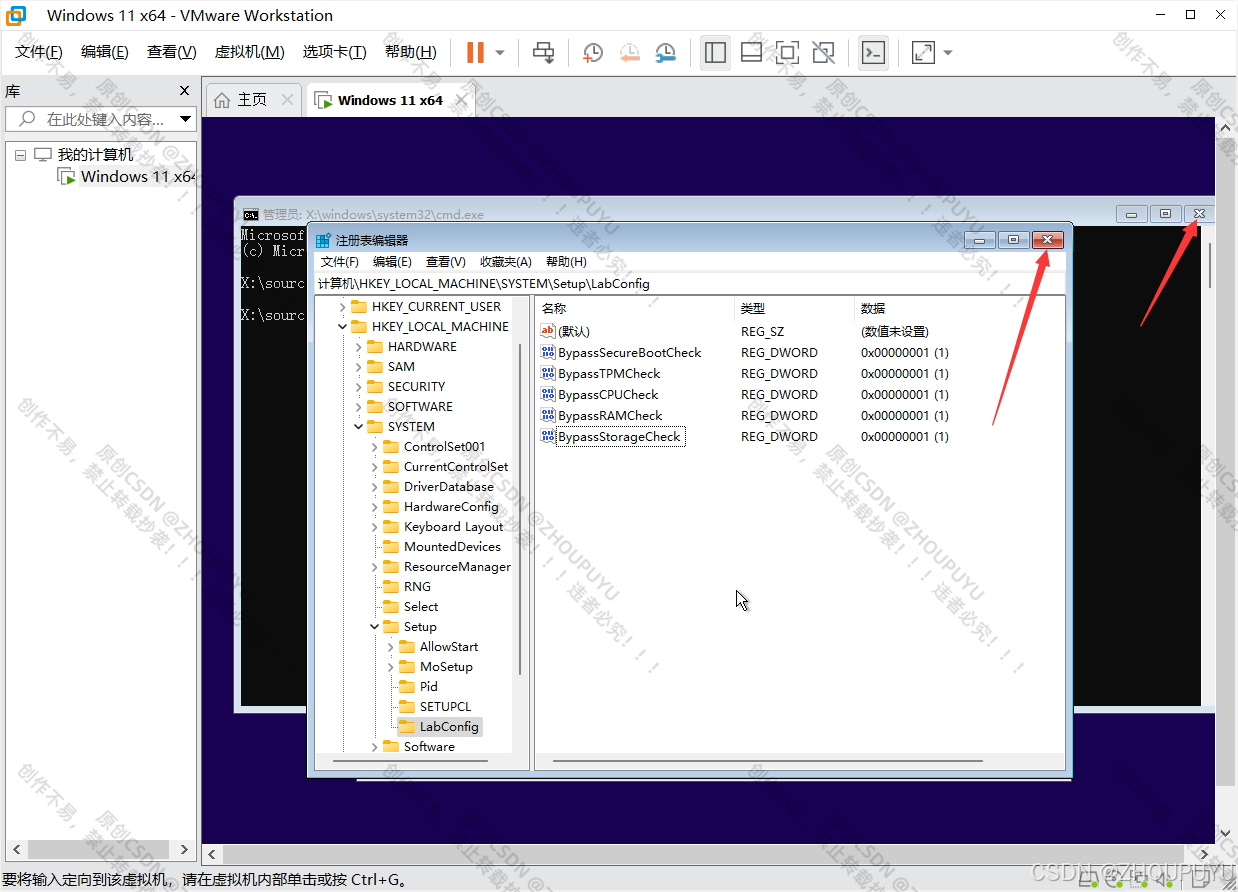Select the SAM key folder
The height and width of the screenshot is (892, 1238).
click(401, 367)
